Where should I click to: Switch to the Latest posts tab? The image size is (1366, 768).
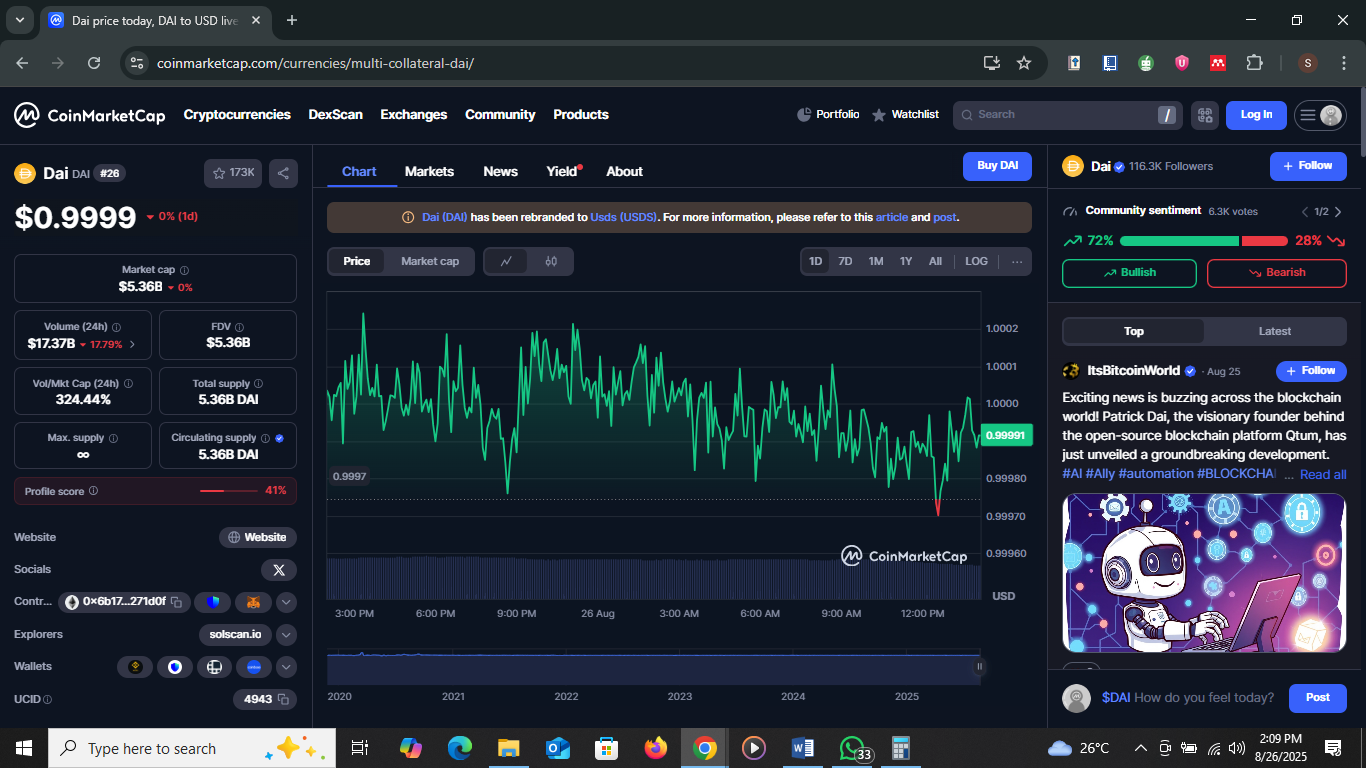pyautogui.click(x=1274, y=331)
